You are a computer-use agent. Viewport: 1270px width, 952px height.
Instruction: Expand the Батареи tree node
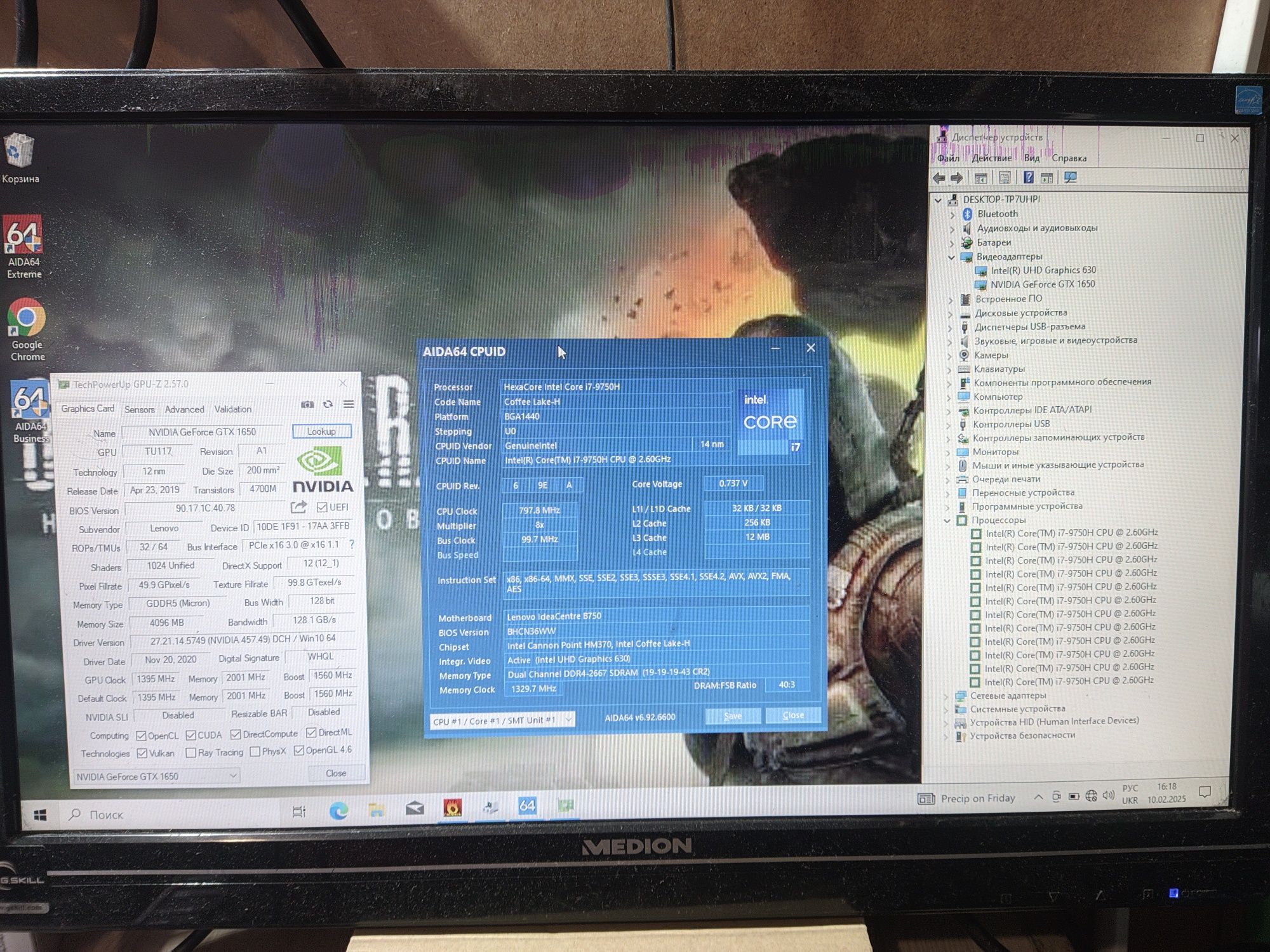(x=951, y=243)
